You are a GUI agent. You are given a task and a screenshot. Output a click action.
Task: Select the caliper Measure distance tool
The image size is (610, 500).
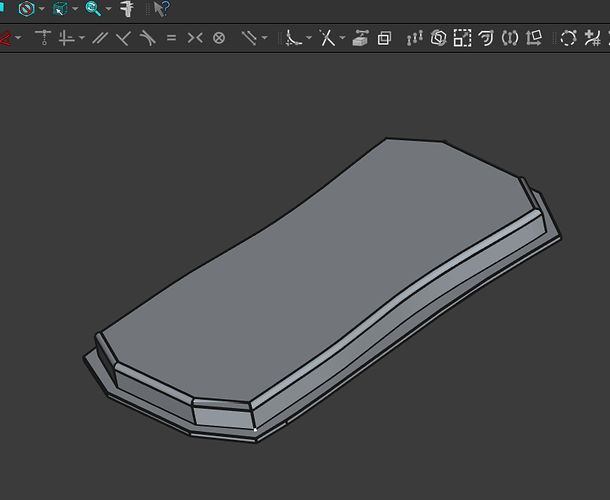click(x=127, y=9)
